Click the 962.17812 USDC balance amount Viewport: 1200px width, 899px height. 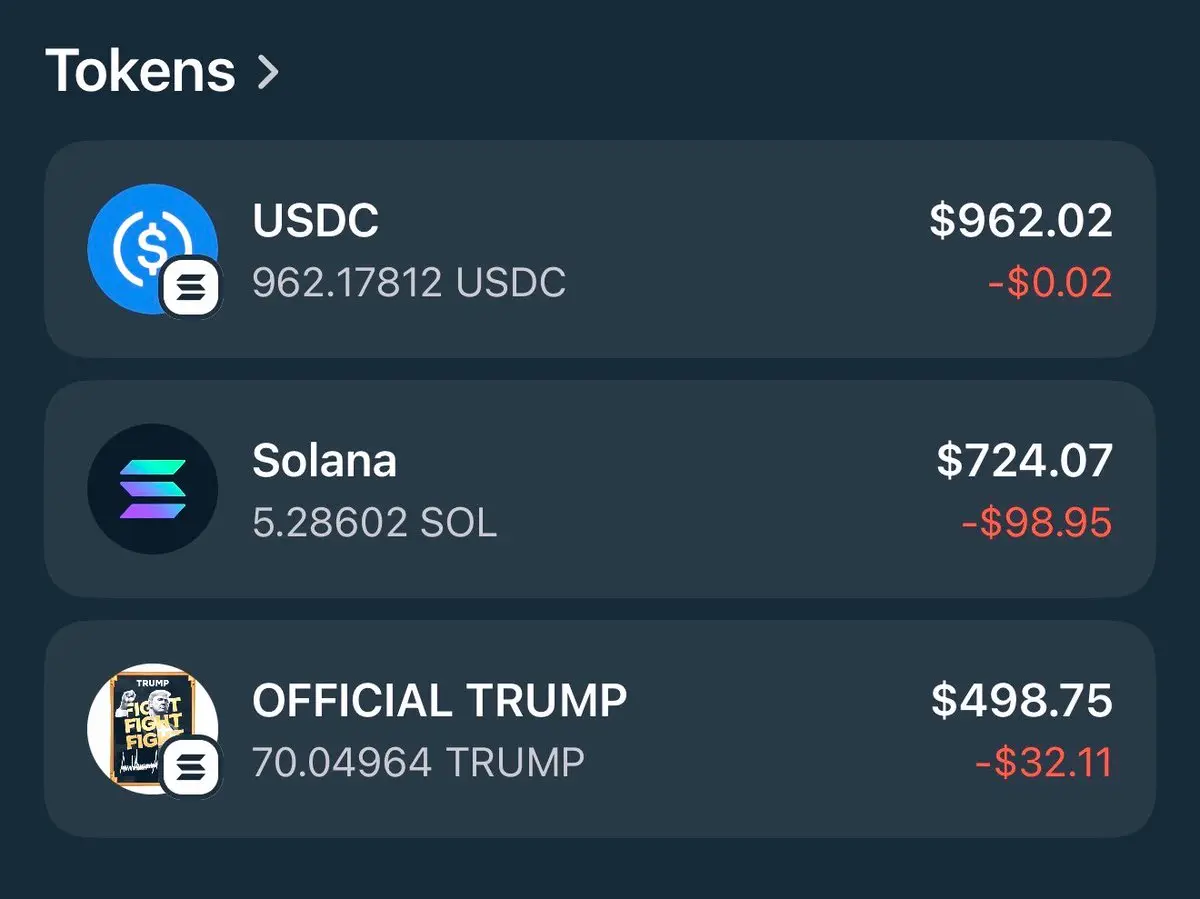click(408, 283)
